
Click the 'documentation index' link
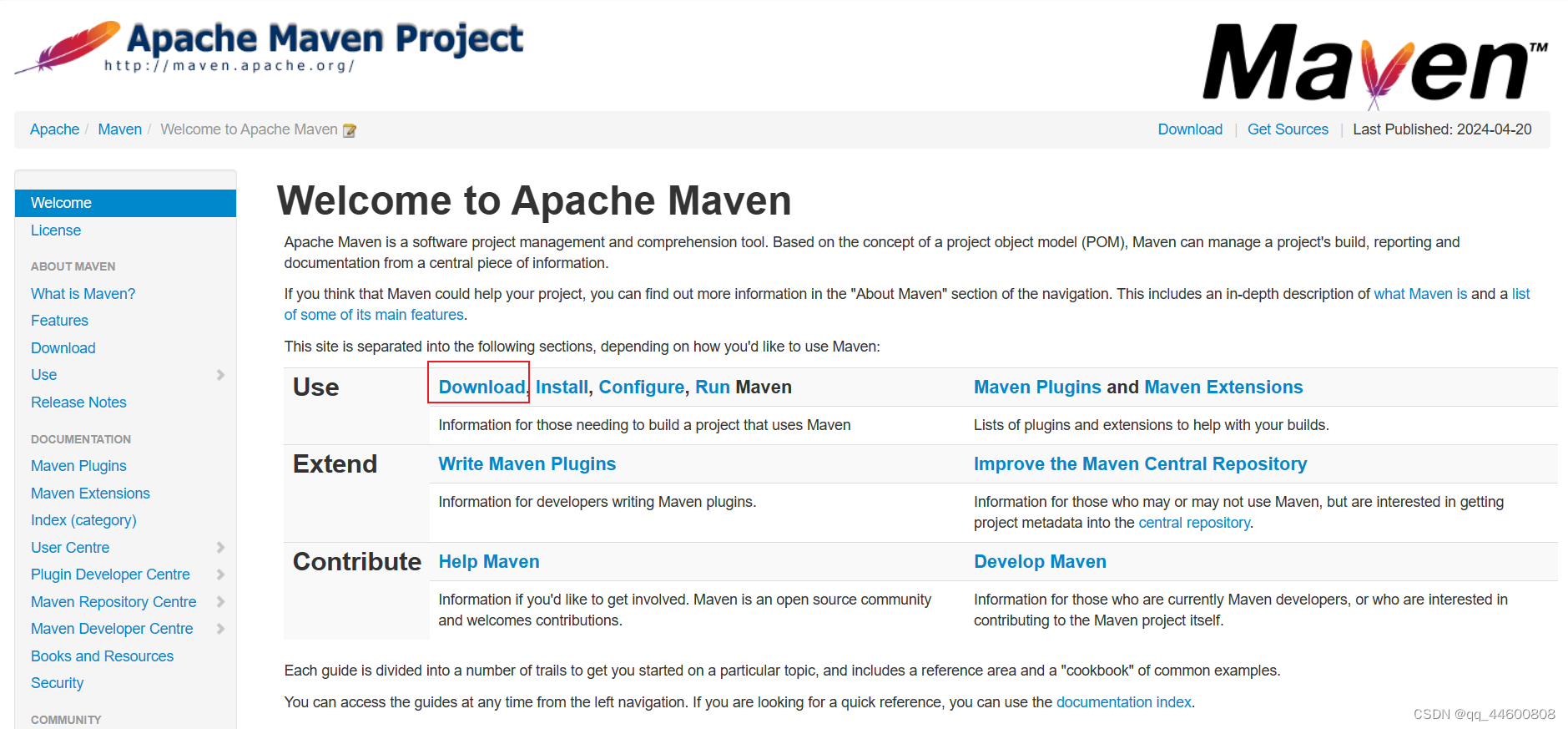(1123, 702)
